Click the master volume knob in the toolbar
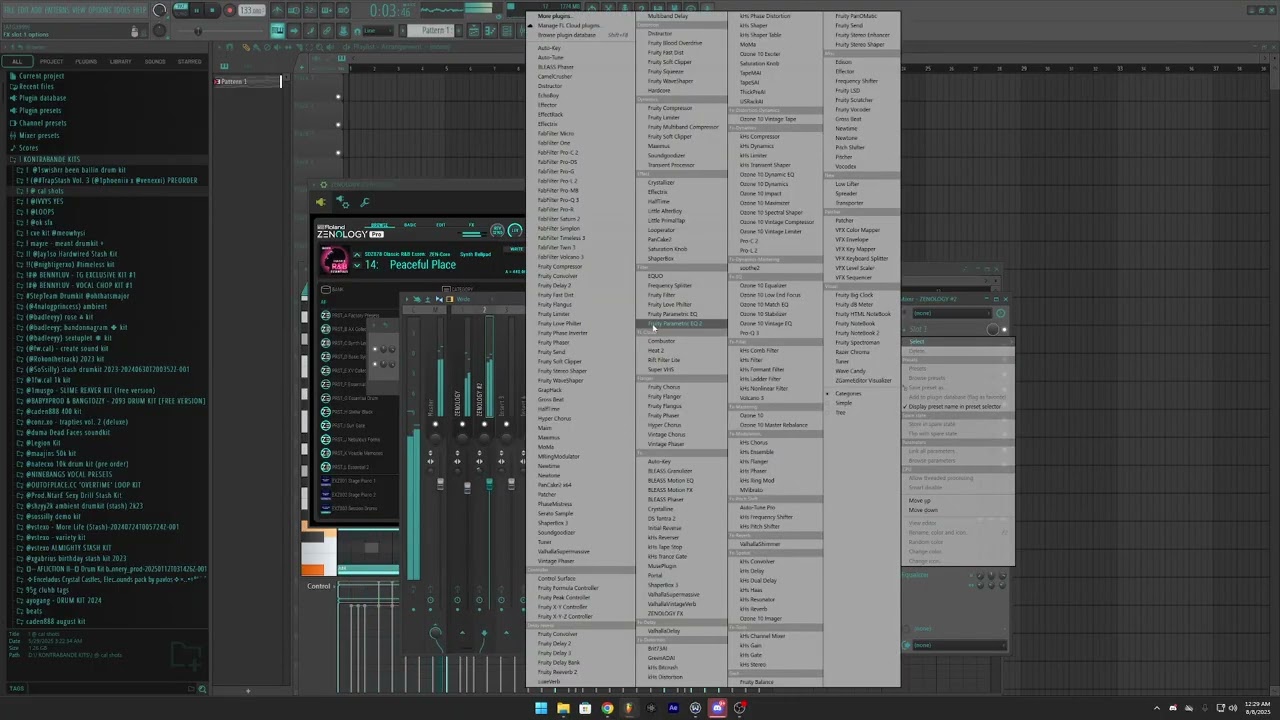1280x720 pixels. click(x=159, y=10)
